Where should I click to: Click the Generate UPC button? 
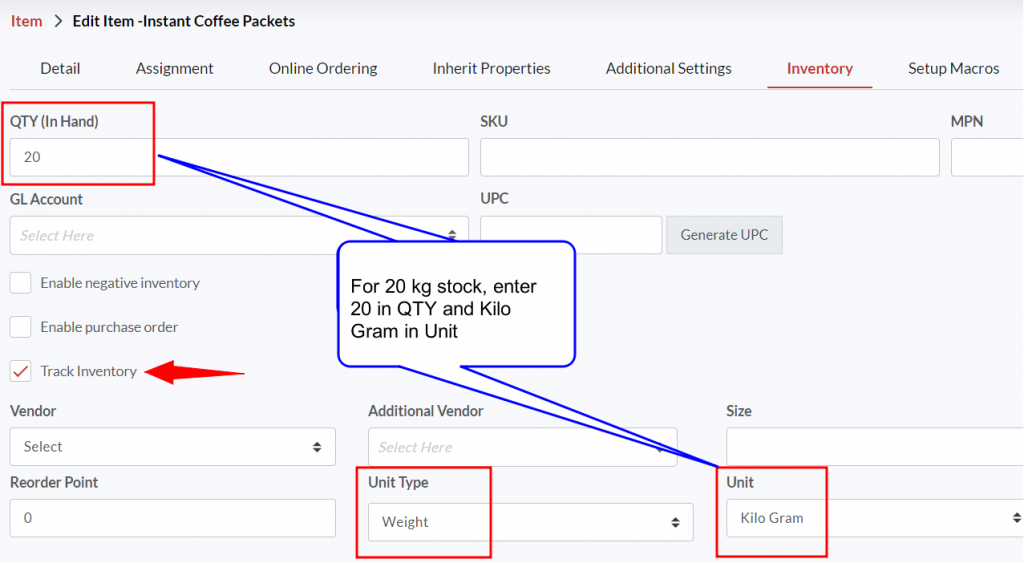pos(724,234)
